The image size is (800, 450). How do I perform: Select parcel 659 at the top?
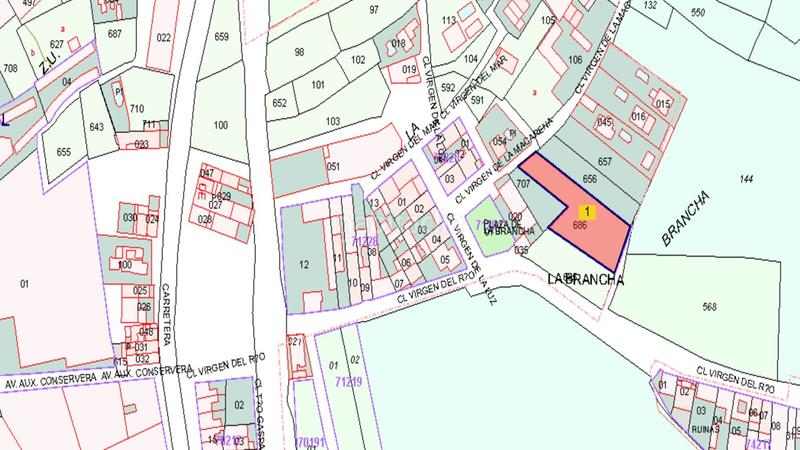click(x=221, y=38)
